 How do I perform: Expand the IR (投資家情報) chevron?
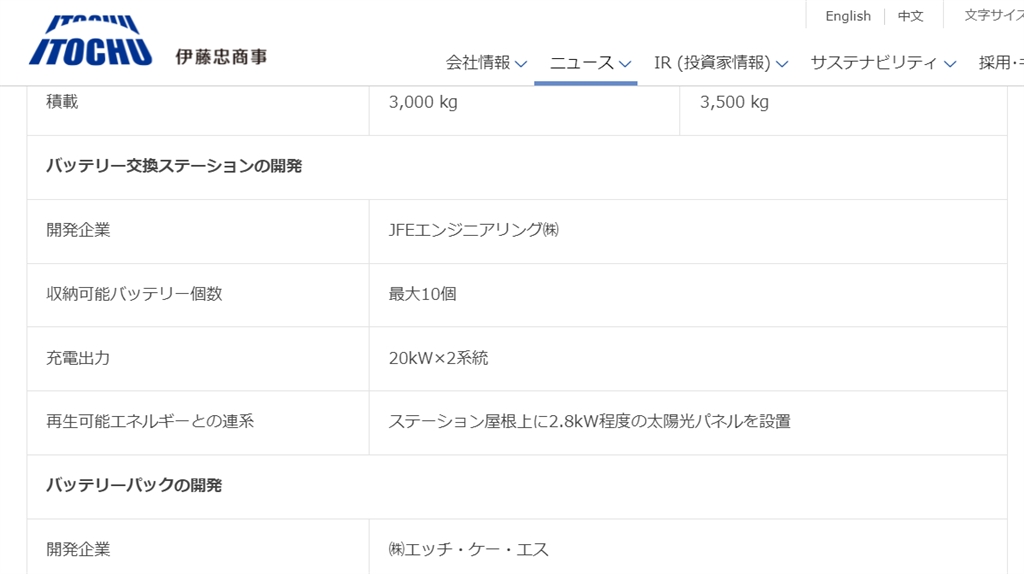(x=782, y=64)
